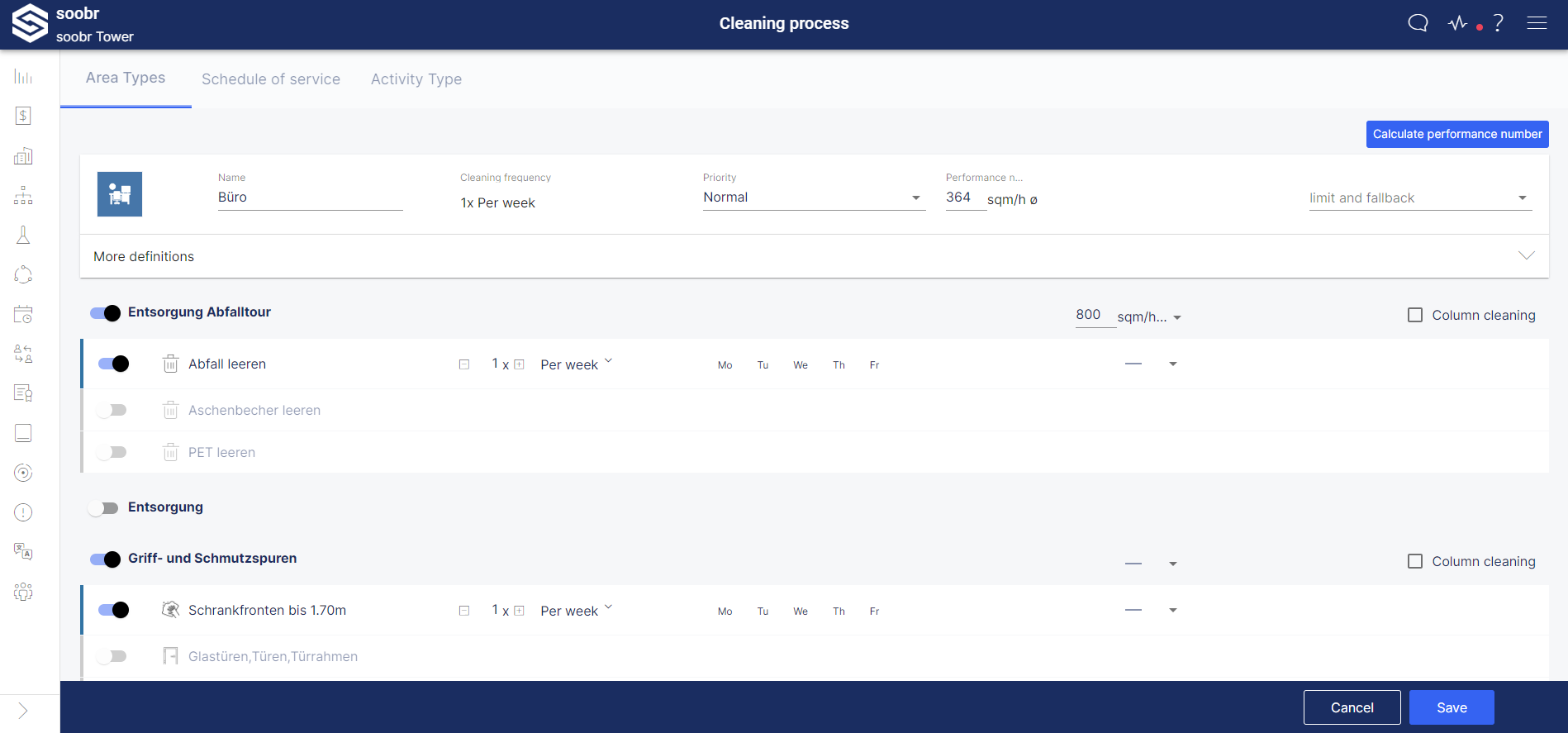Switch to the Activity Type tab
The image size is (1568, 733).
tap(416, 79)
